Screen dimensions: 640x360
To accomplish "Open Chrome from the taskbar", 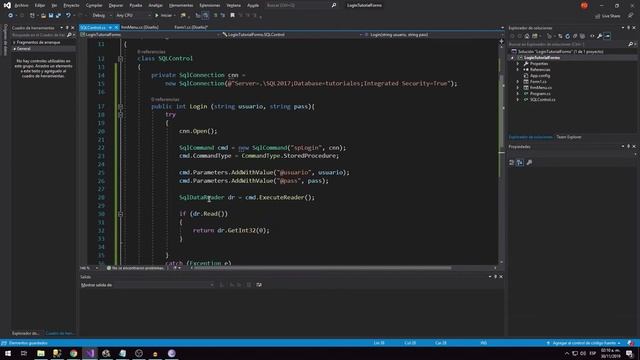I will (x=73, y=353).
